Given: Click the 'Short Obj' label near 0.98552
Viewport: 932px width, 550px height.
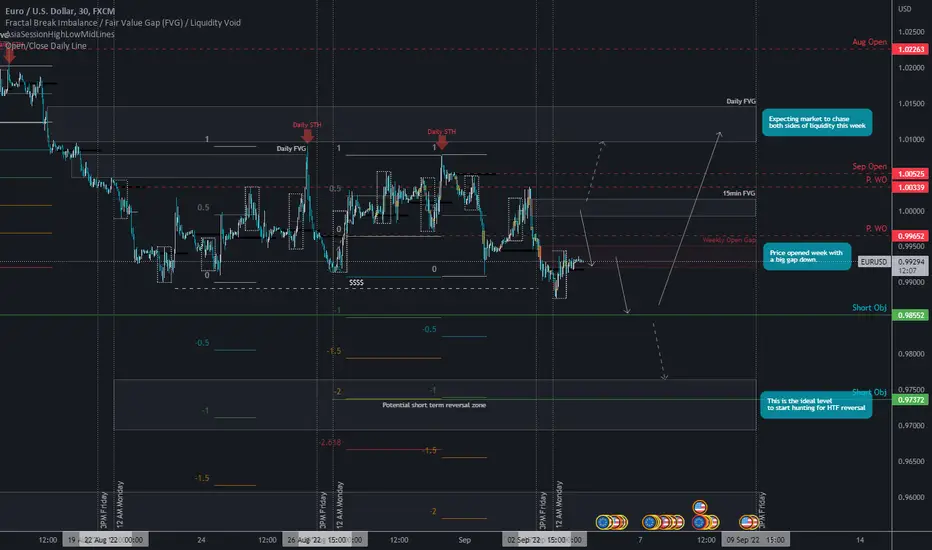Looking at the screenshot, I should tap(869, 307).
